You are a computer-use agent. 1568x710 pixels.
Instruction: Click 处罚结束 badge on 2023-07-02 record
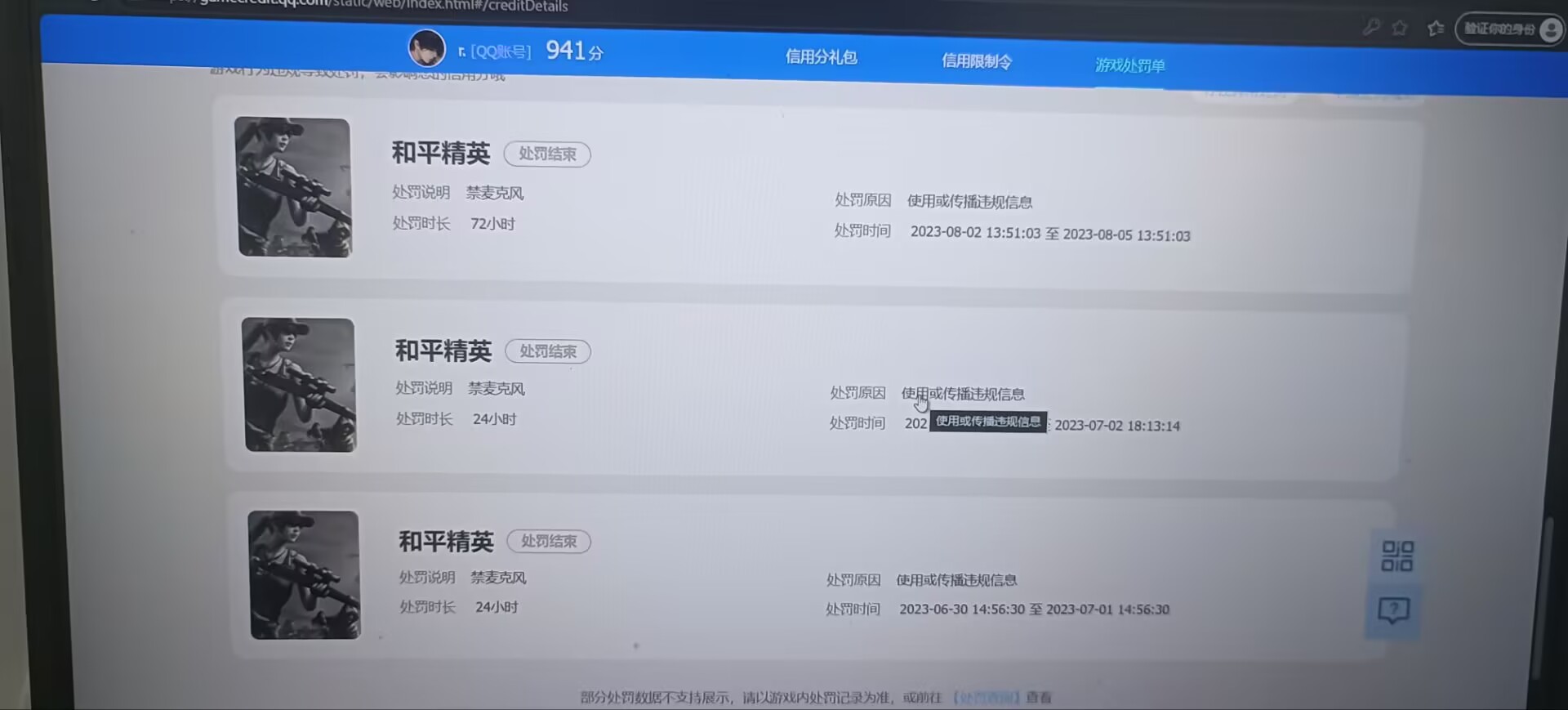(x=548, y=351)
